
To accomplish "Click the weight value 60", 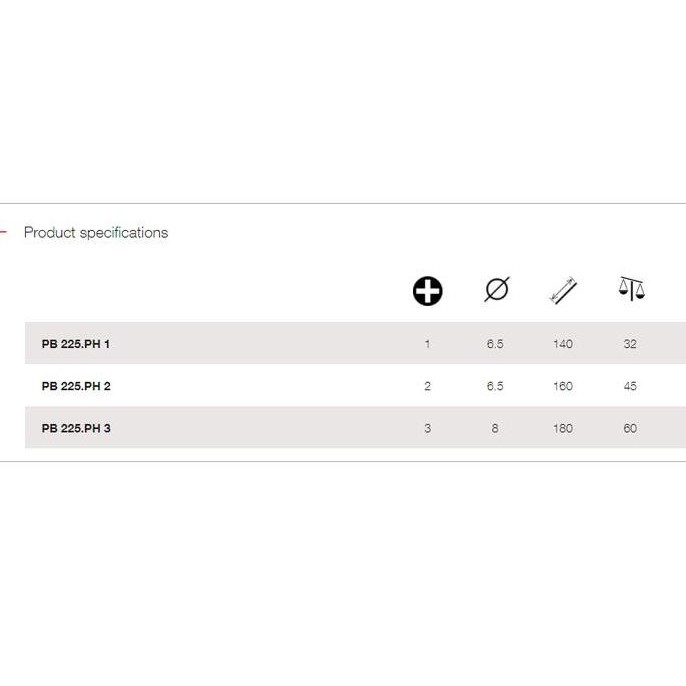I will click(x=630, y=428).
